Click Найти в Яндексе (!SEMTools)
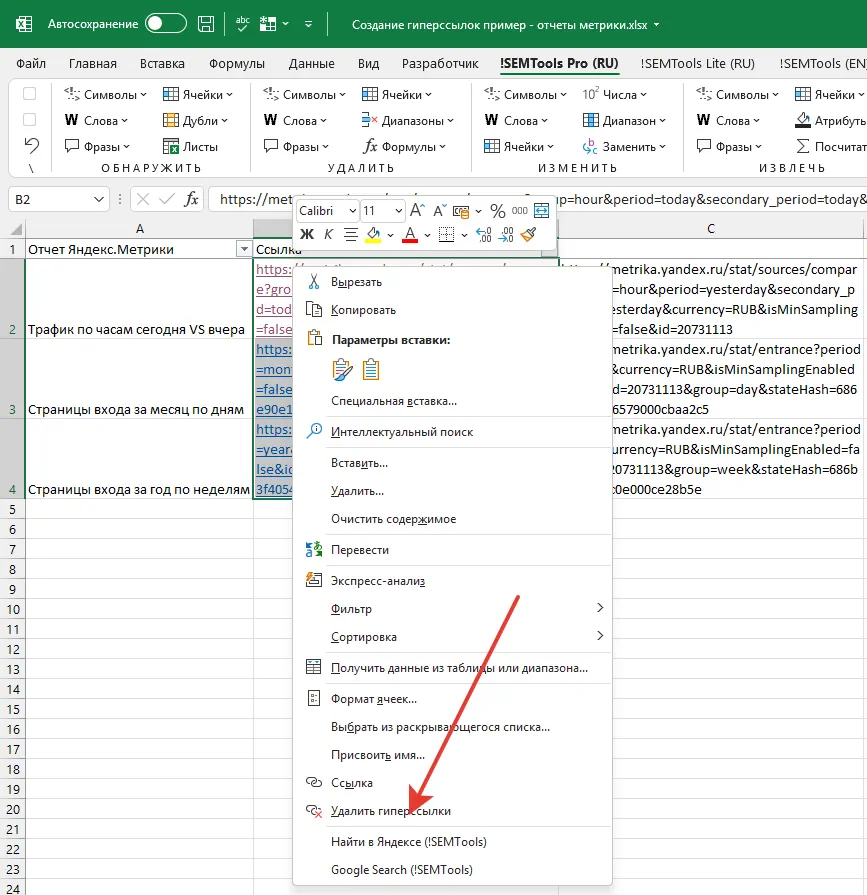Viewport: 867px width, 895px height. point(452,842)
